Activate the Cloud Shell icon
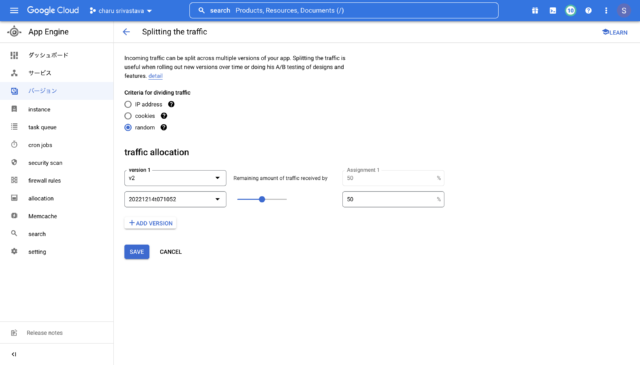The height and width of the screenshot is (365, 640). click(x=553, y=11)
